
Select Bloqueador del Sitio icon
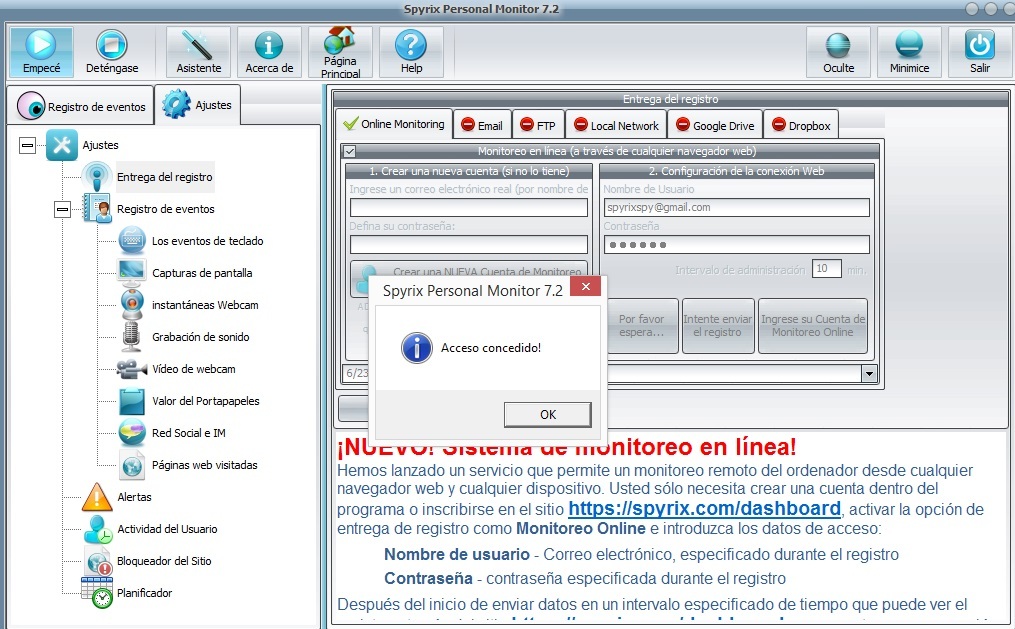pos(98,561)
